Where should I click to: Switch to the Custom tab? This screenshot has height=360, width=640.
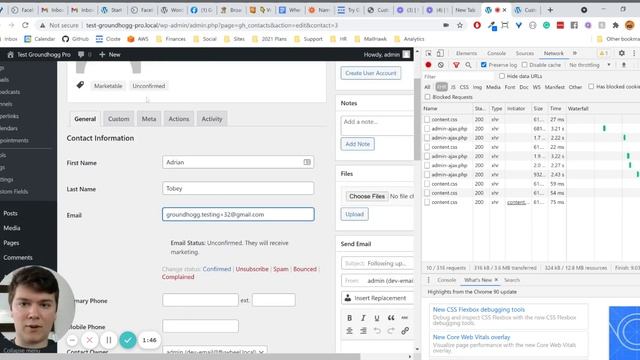[x=118, y=119]
